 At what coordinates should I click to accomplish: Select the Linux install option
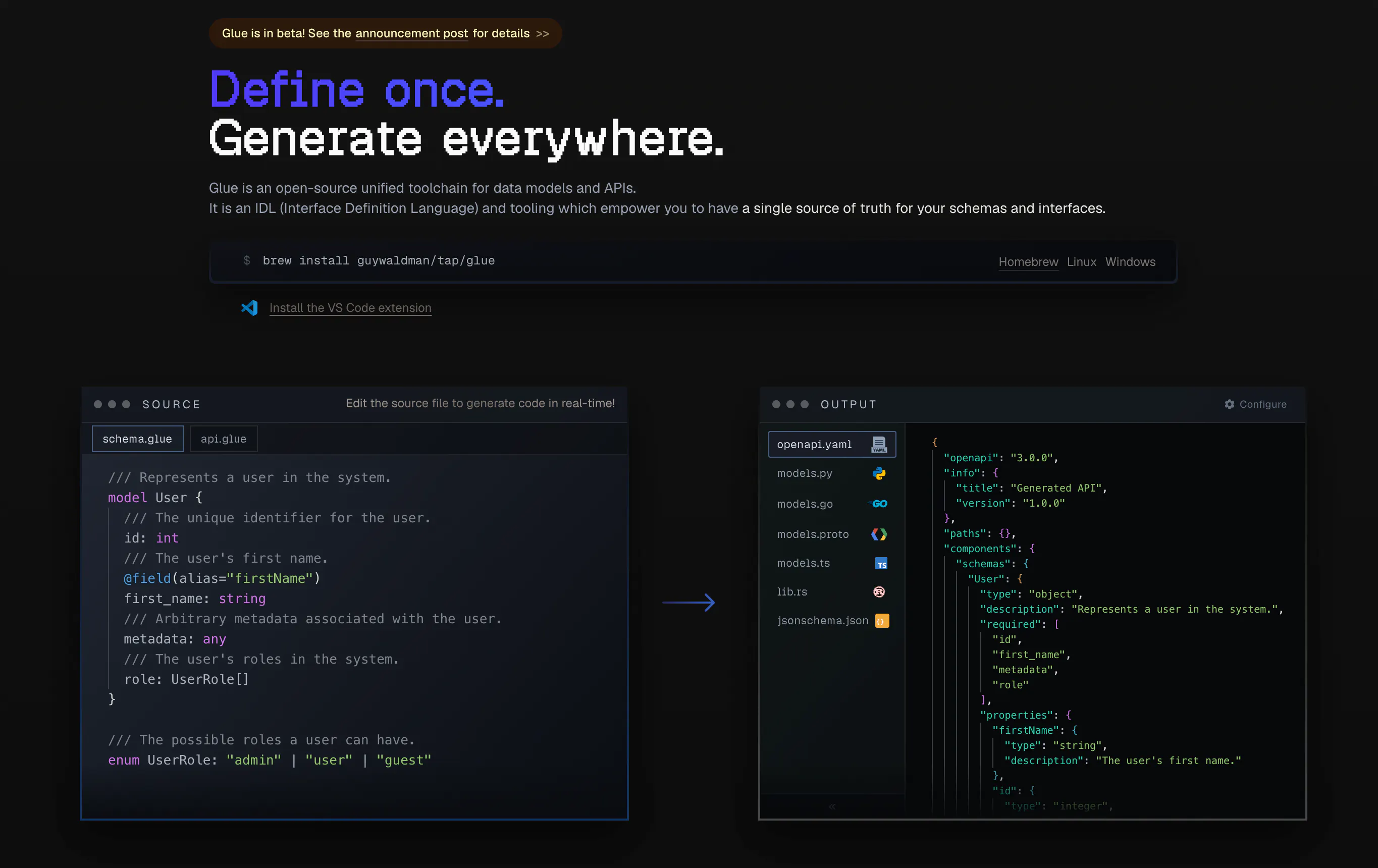(1082, 261)
